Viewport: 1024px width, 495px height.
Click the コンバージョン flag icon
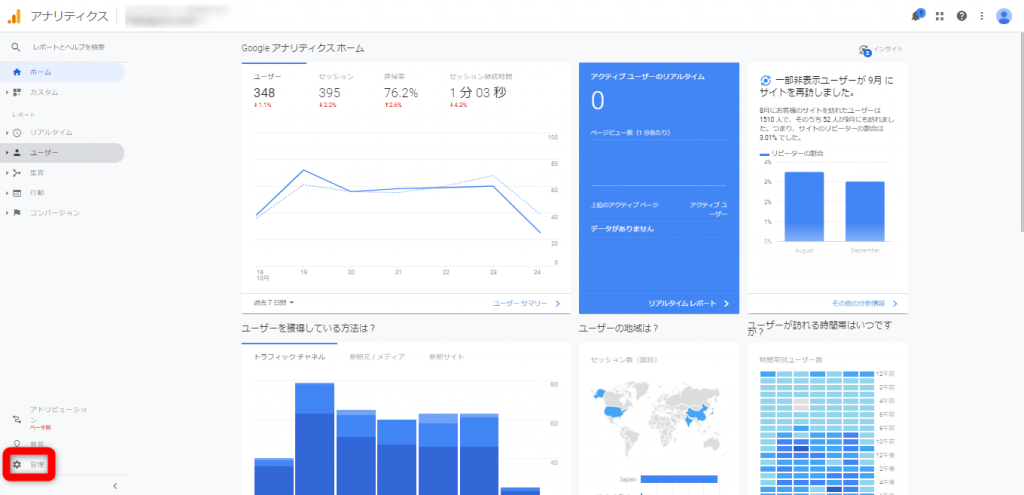[x=17, y=213]
